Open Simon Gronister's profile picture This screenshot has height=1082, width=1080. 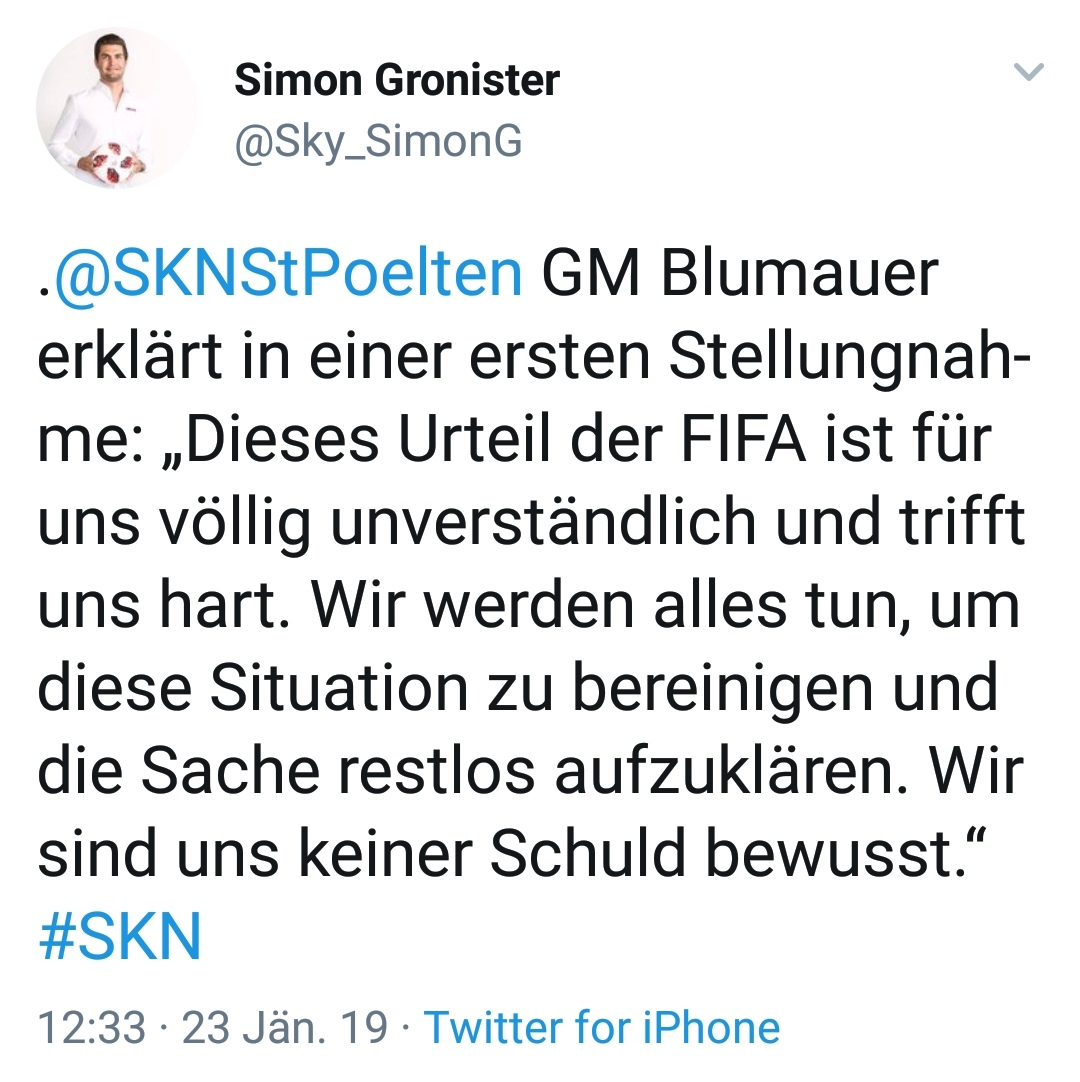pyautogui.click(x=116, y=108)
